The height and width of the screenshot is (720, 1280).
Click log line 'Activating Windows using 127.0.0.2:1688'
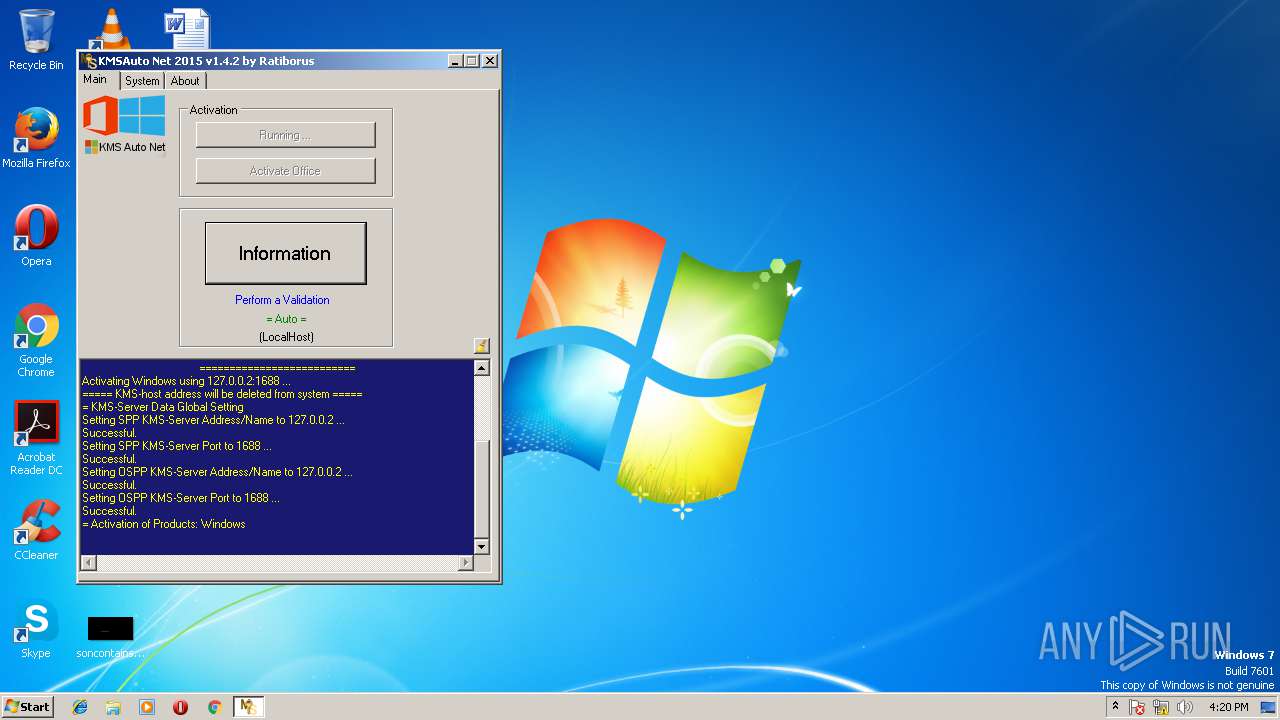186,381
